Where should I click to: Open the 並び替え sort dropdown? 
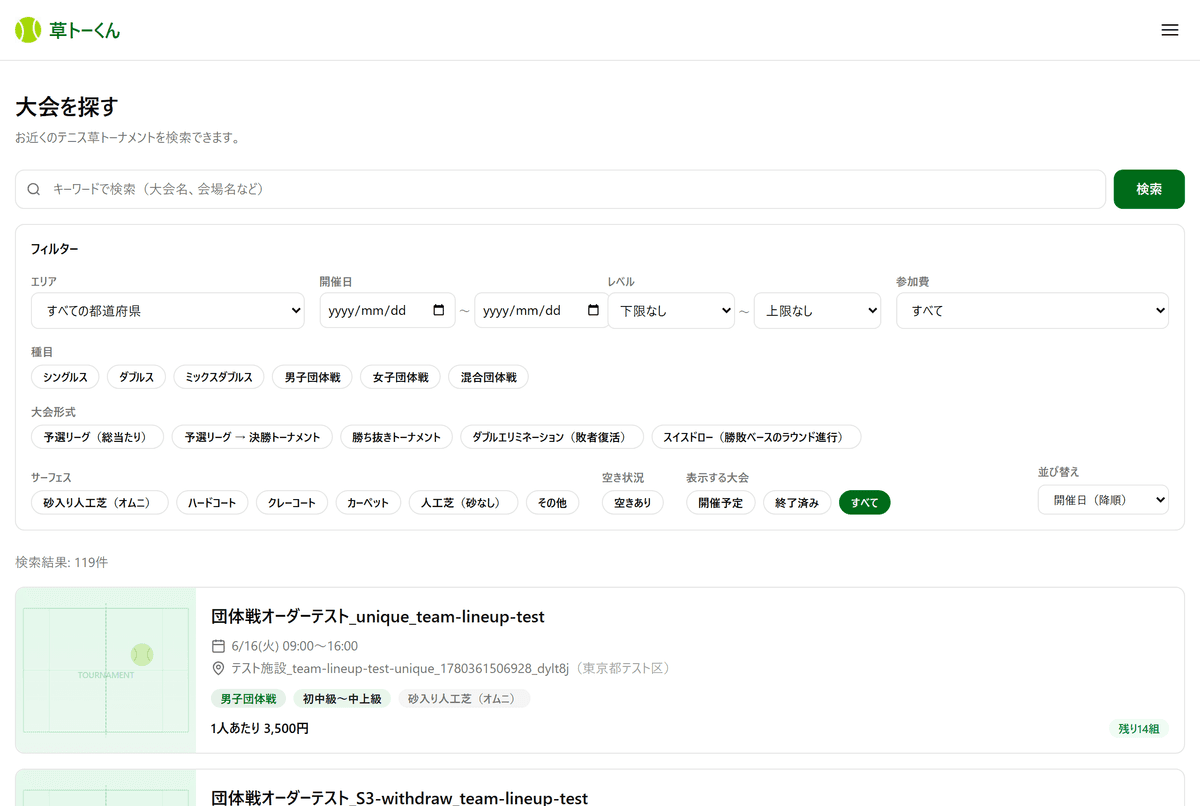point(1103,499)
